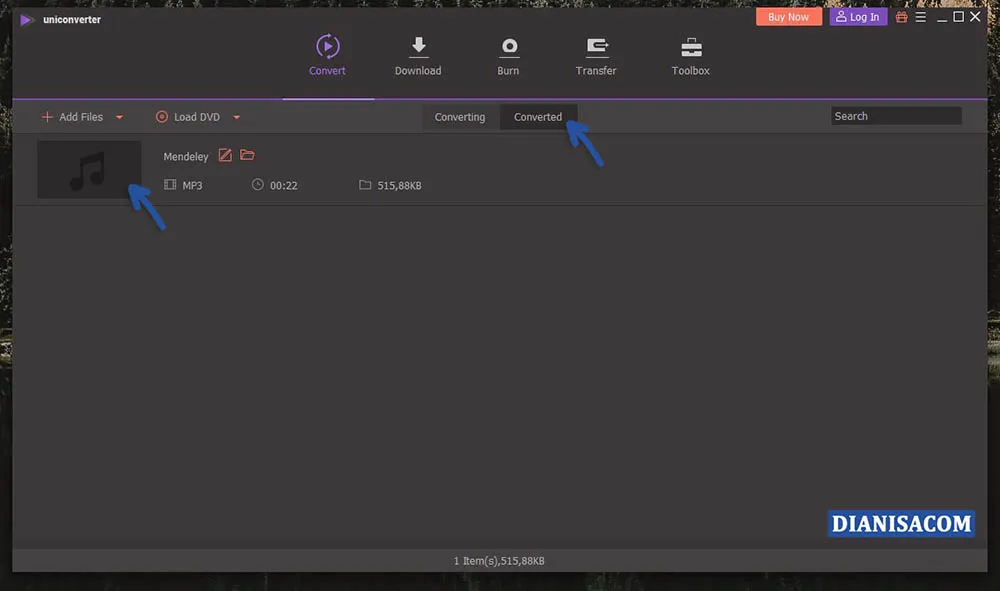Select the Convert tab at the top
The height and width of the screenshot is (591, 1000).
point(327,55)
